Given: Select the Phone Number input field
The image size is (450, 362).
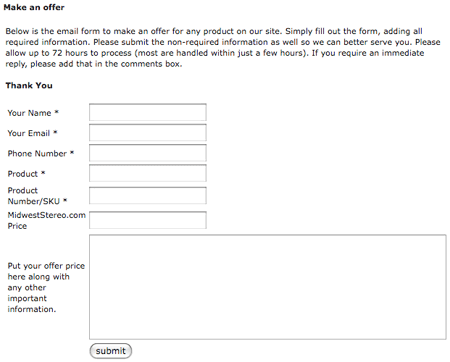Looking at the screenshot, I should coord(148,153).
